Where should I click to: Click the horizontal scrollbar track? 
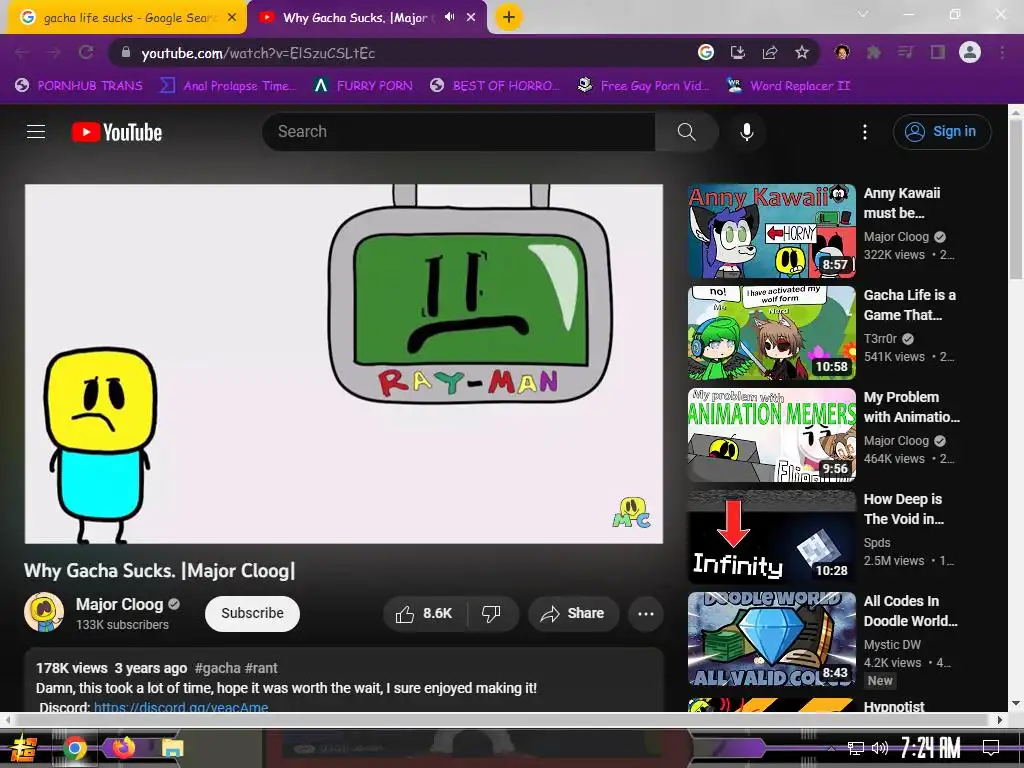[503, 720]
